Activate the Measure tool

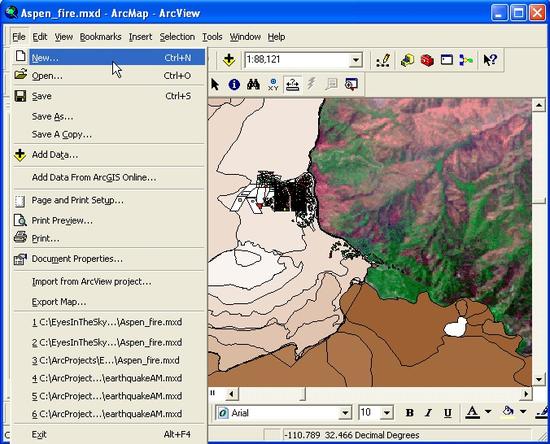[292, 85]
